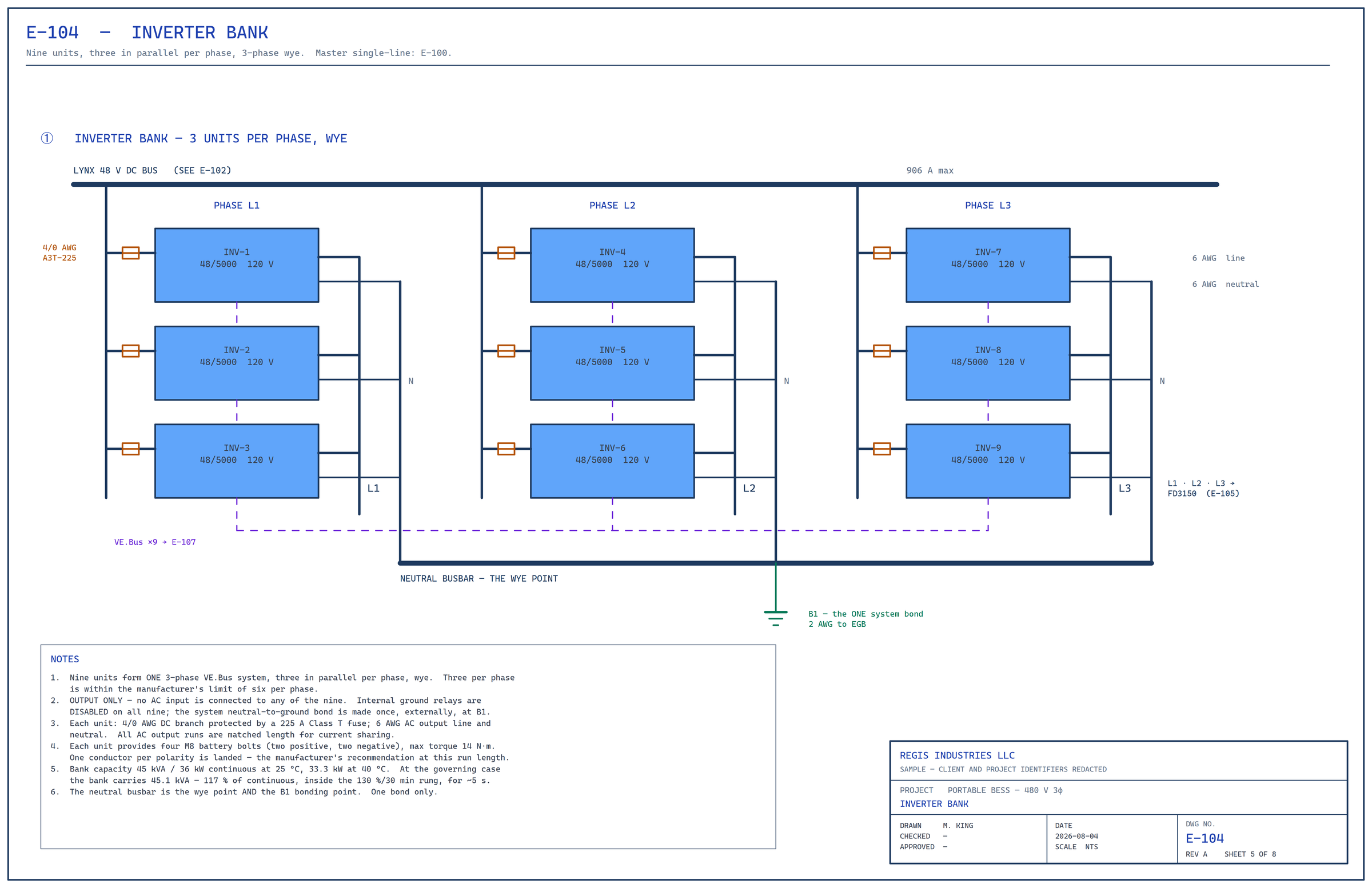Click the PHASE L2 heading
The width and height of the screenshot is (1372, 888).
612,205
